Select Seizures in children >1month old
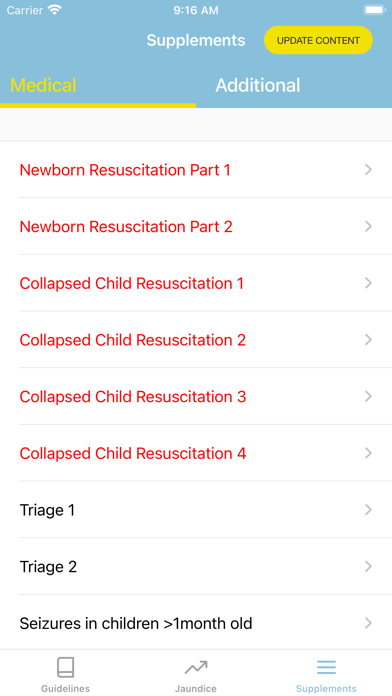The width and height of the screenshot is (392, 696). (196, 623)
